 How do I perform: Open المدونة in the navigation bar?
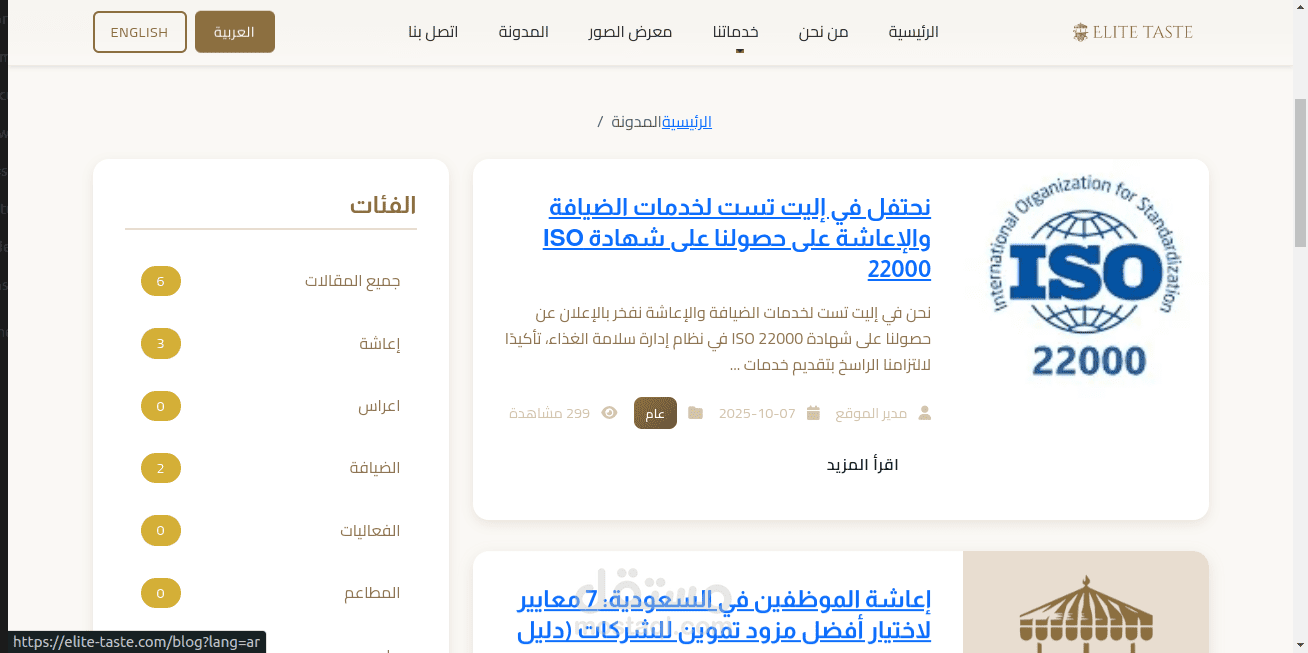[x=524, y=32]
